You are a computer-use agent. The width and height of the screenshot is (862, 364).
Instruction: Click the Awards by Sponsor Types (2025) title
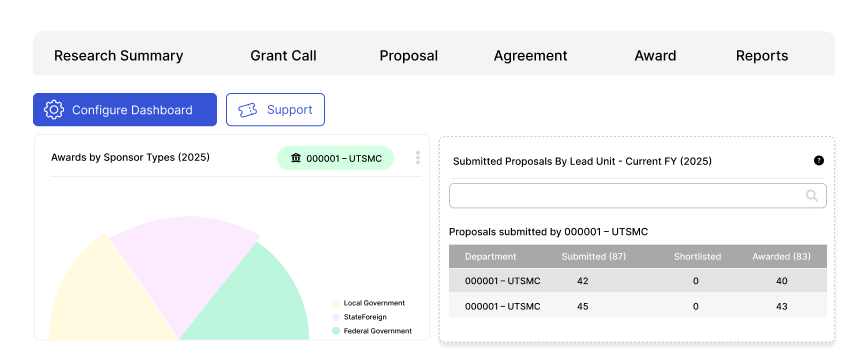point(130,157)
